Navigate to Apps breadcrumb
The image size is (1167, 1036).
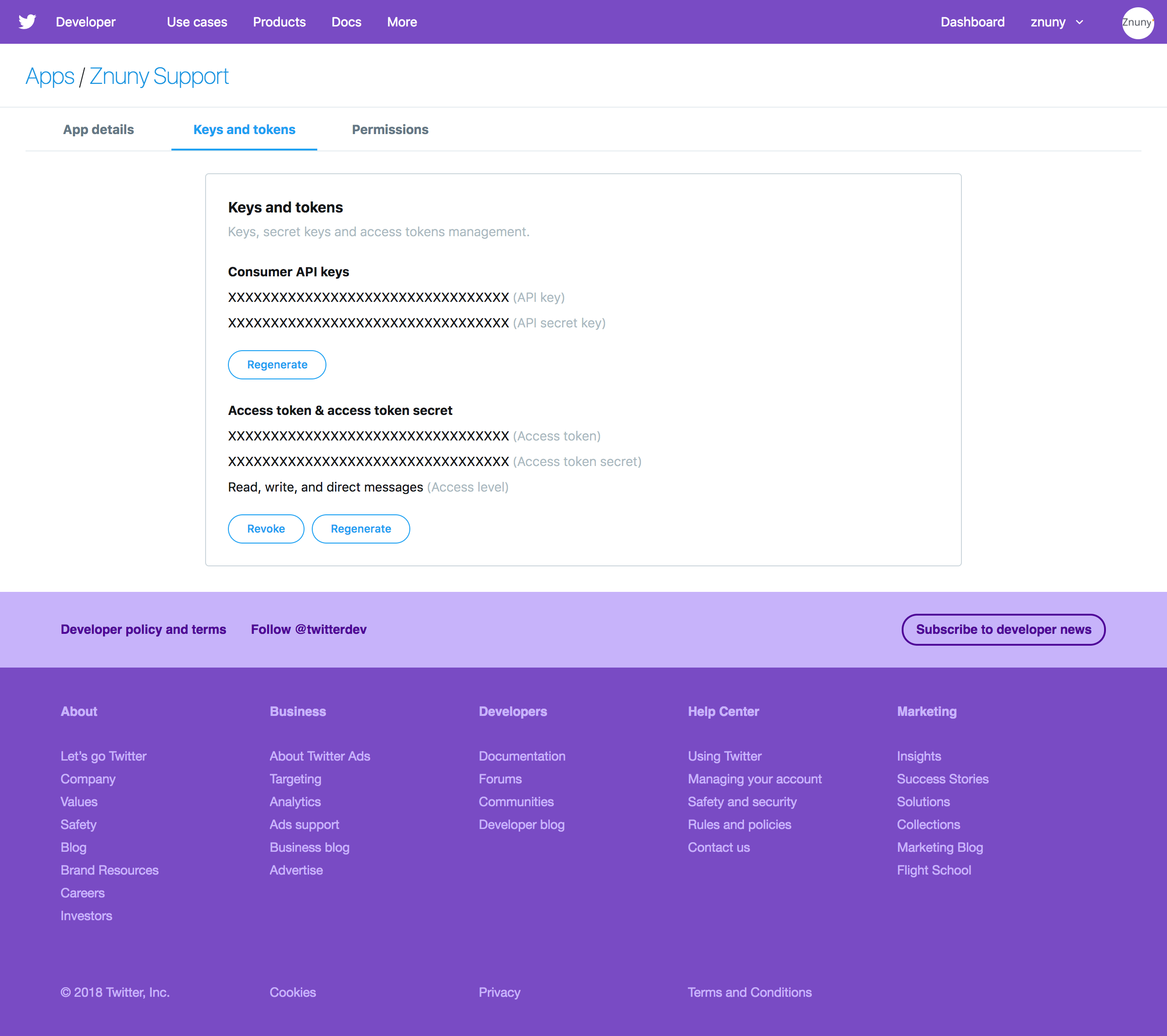(50, 76)
